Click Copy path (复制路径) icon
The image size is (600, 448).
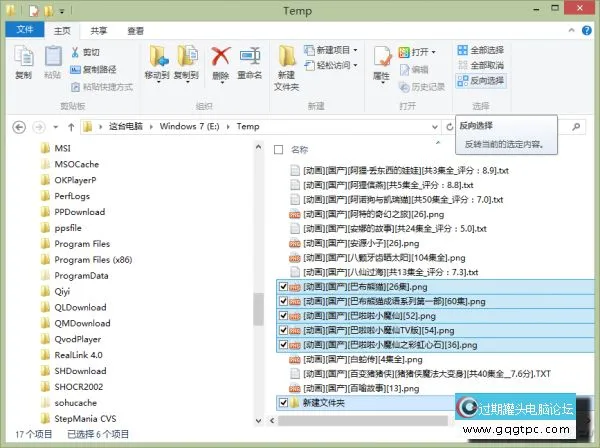pos(75,70)
